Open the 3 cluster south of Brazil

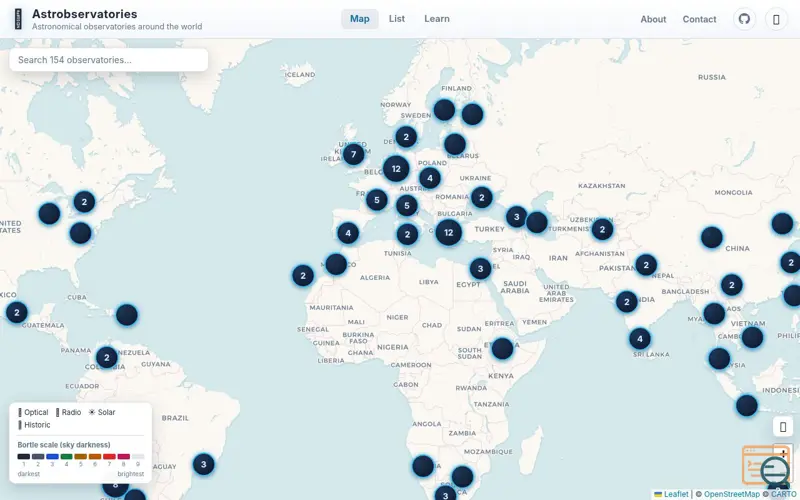pos(204,464)
